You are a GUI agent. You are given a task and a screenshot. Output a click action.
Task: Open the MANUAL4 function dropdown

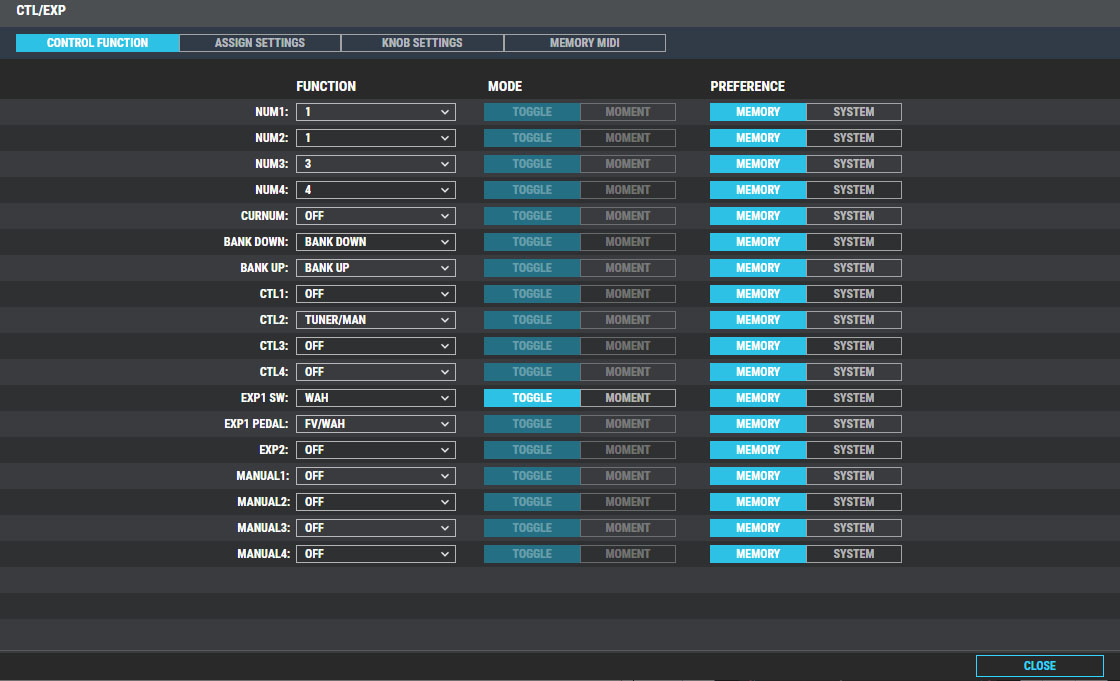click(376, 554)
